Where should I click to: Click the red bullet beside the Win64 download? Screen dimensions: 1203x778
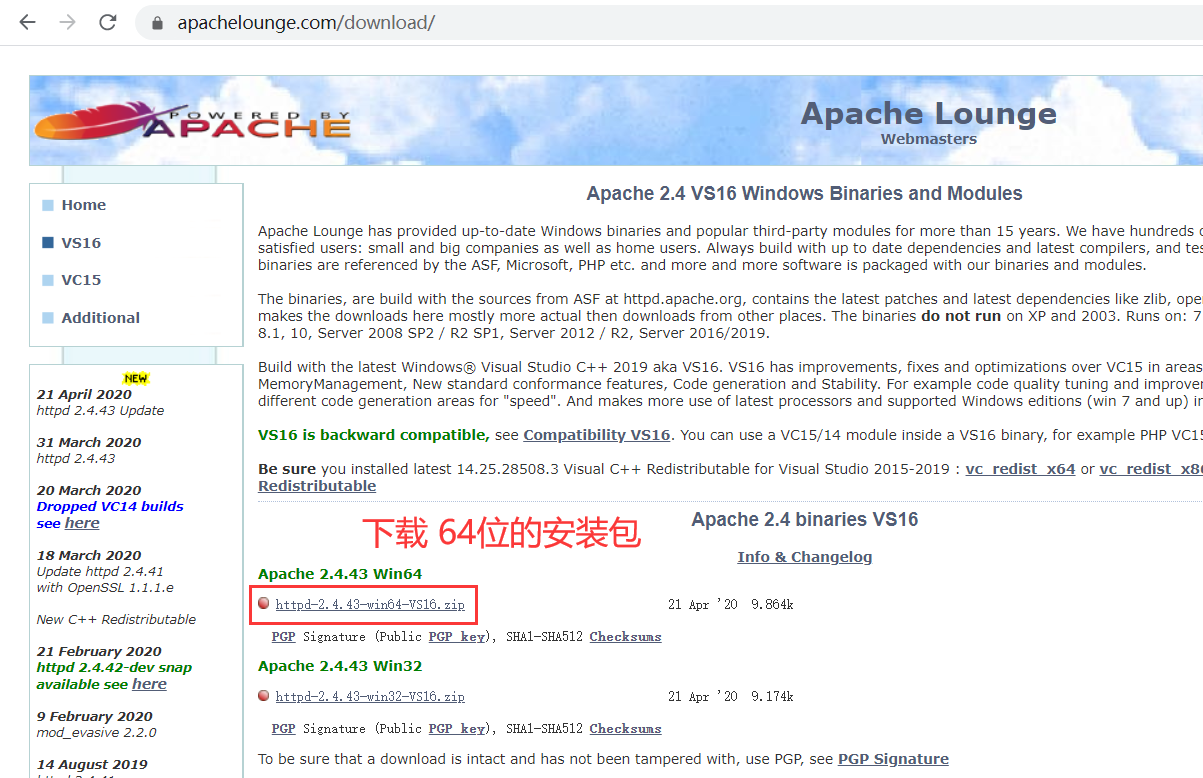click(264, 603)
